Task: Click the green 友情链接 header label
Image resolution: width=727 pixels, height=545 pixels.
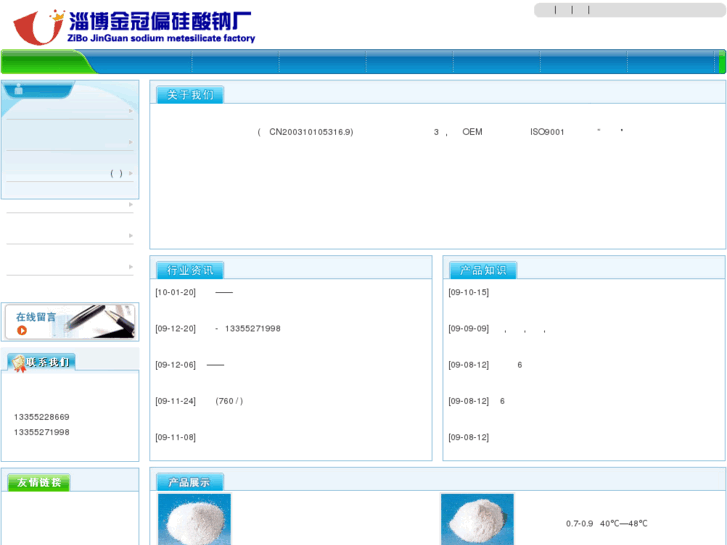Action: coord(39,482)
